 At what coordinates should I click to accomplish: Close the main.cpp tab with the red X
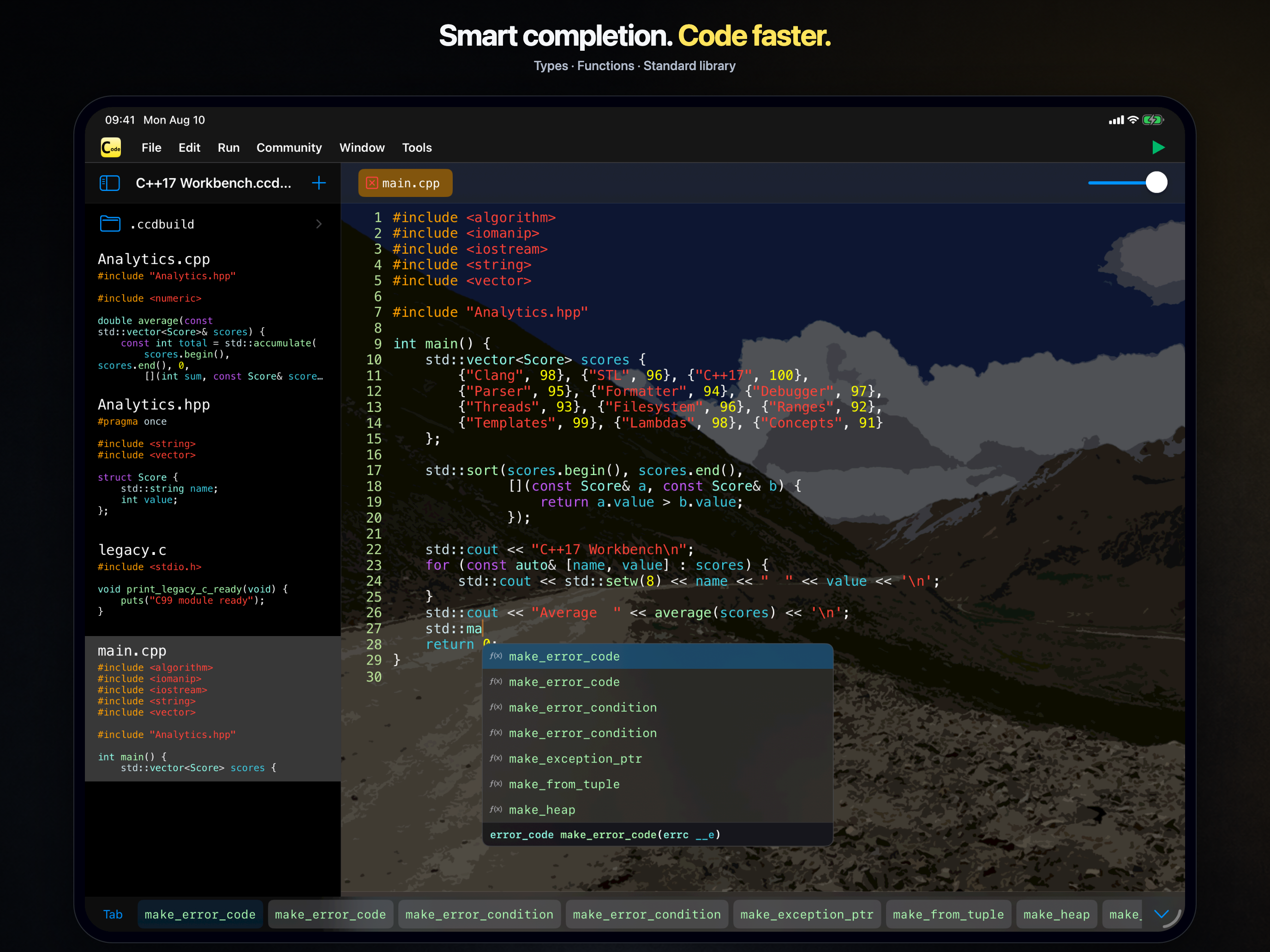(372, 183)
